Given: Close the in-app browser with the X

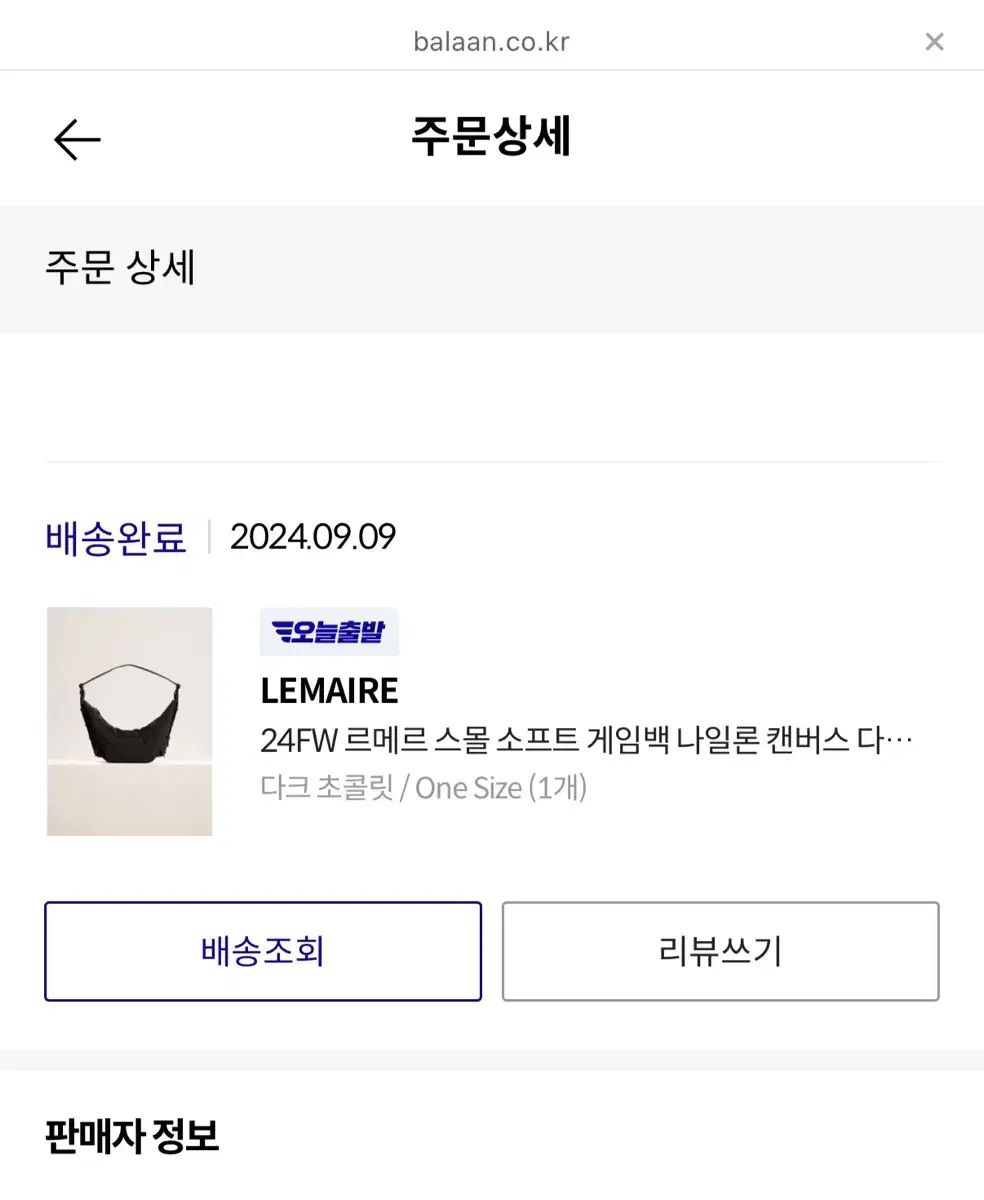Looking at the screenshot, I should click(934, 41).
